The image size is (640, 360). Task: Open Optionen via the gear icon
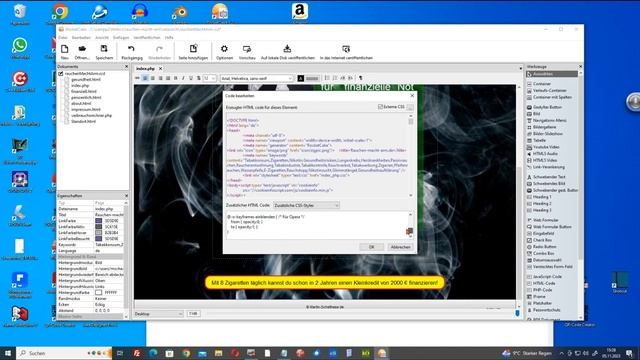224,49
